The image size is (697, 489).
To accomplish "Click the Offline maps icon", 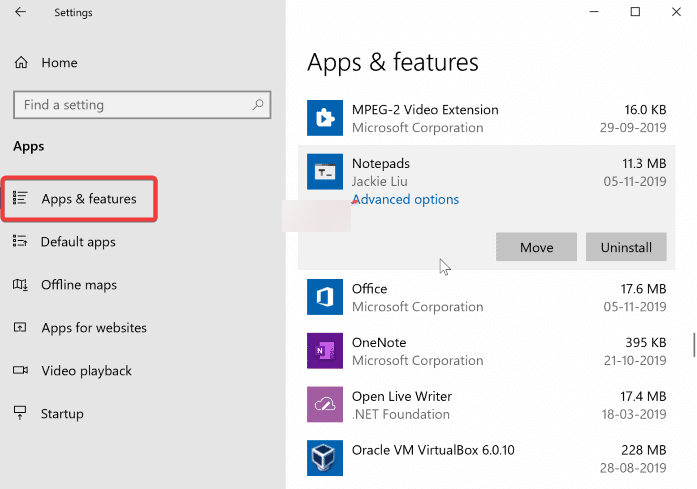I will click(x=20, y=285).
